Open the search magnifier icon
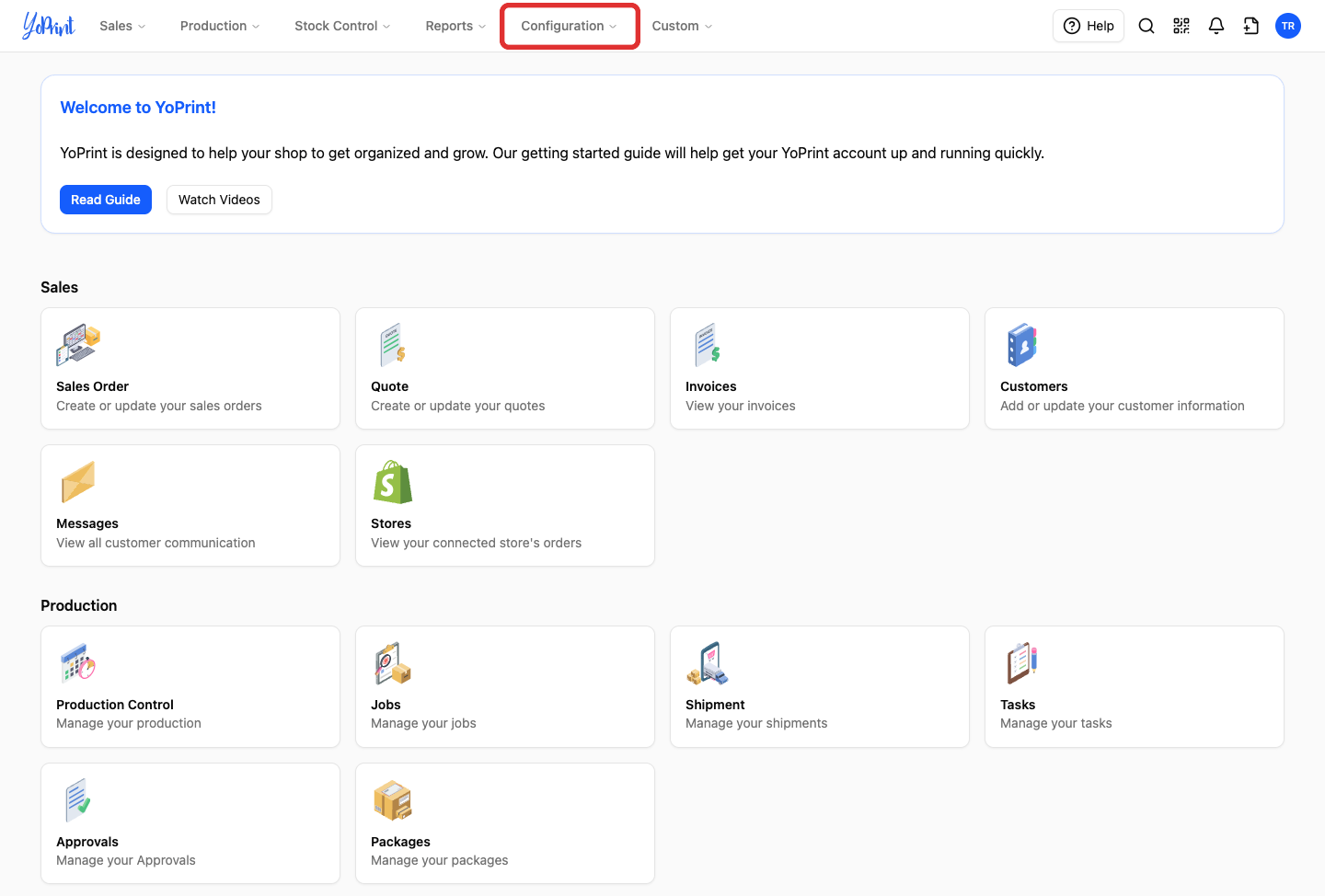The image size is (1325, 896). click(x=1146, y=26)
